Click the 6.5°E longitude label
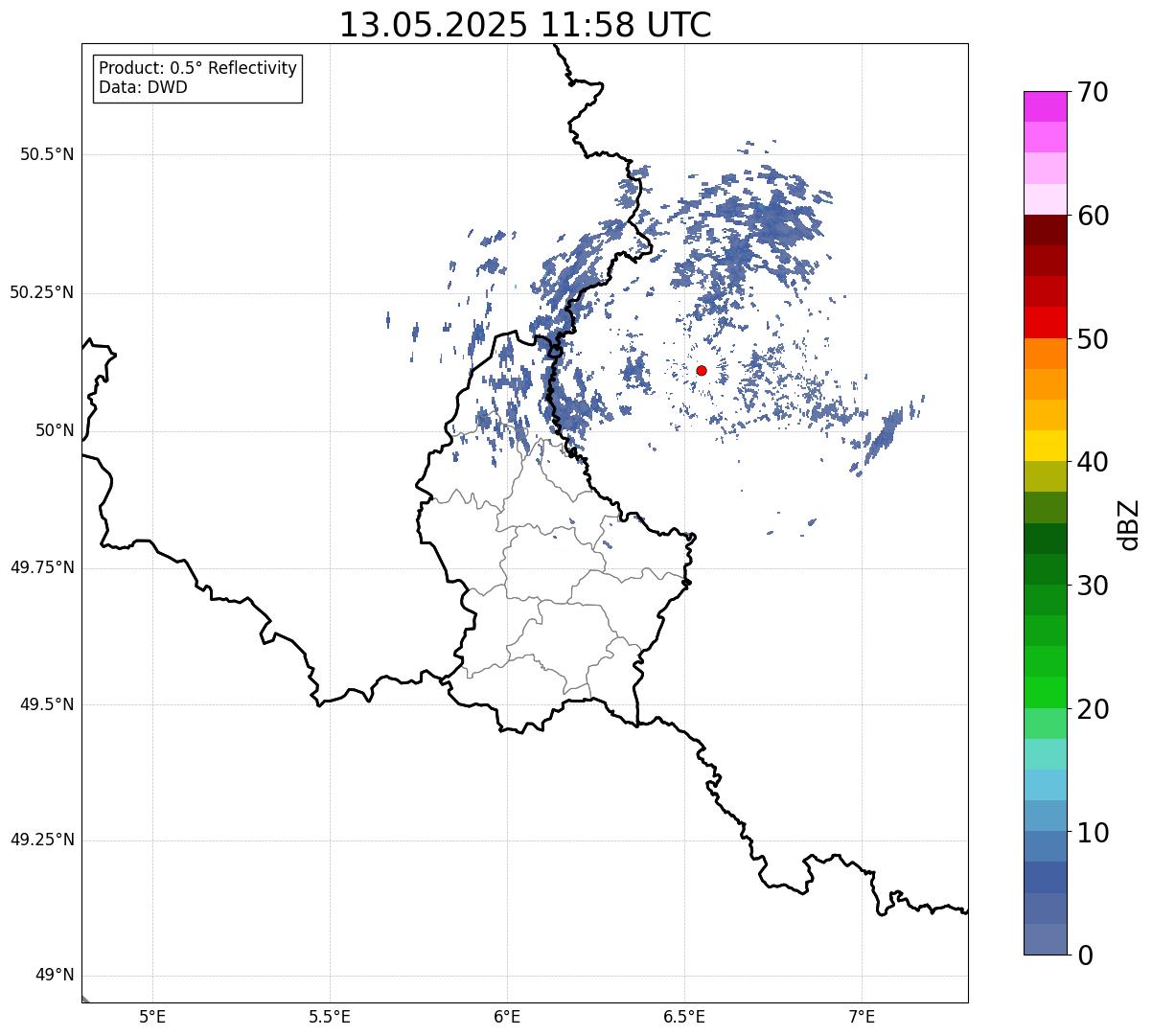1152x1036 pixels. (x=684, y=1016)
